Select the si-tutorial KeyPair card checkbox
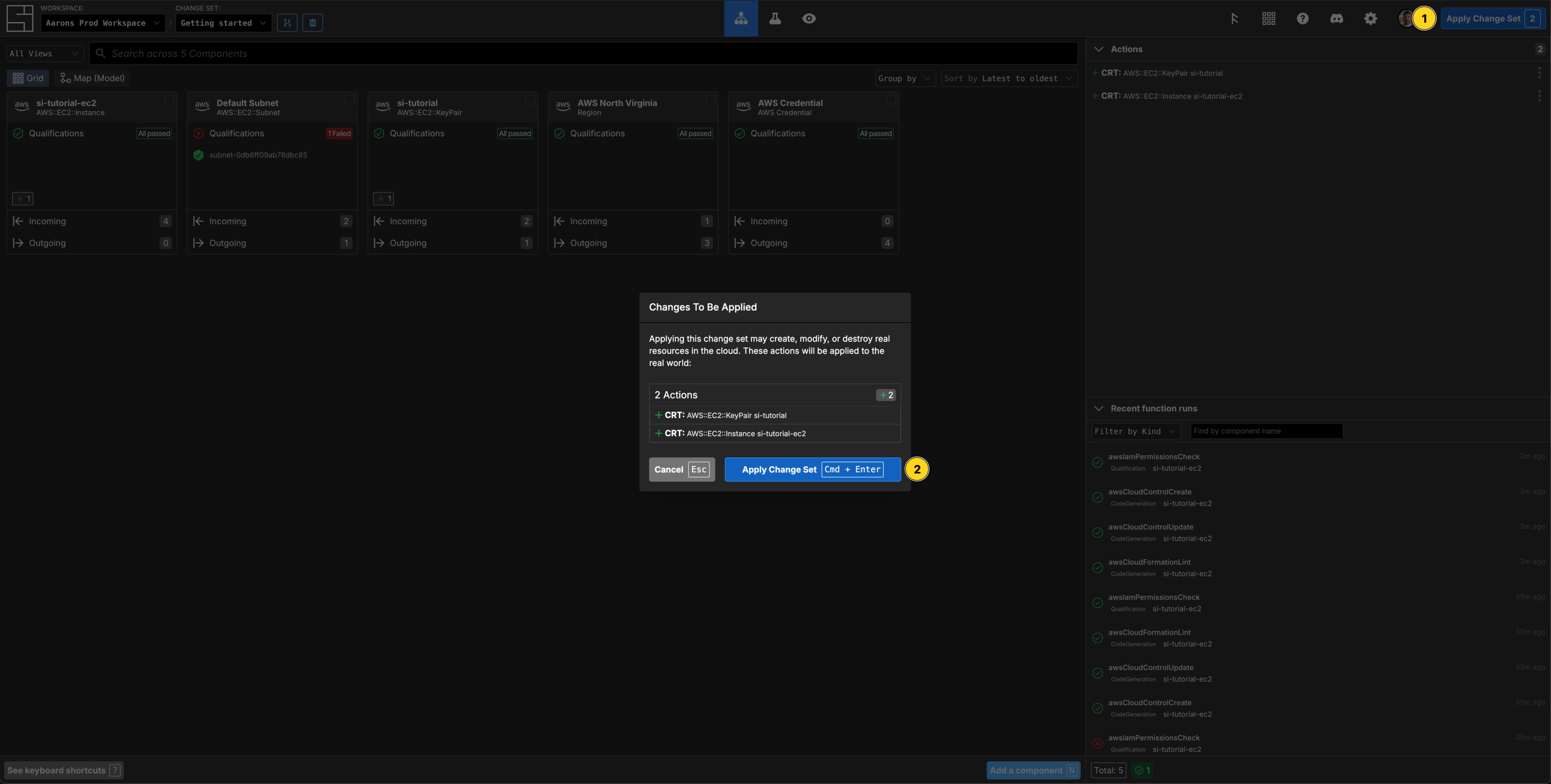The width and height of the screenshot is (1551, 784). [x=530, y=99]
